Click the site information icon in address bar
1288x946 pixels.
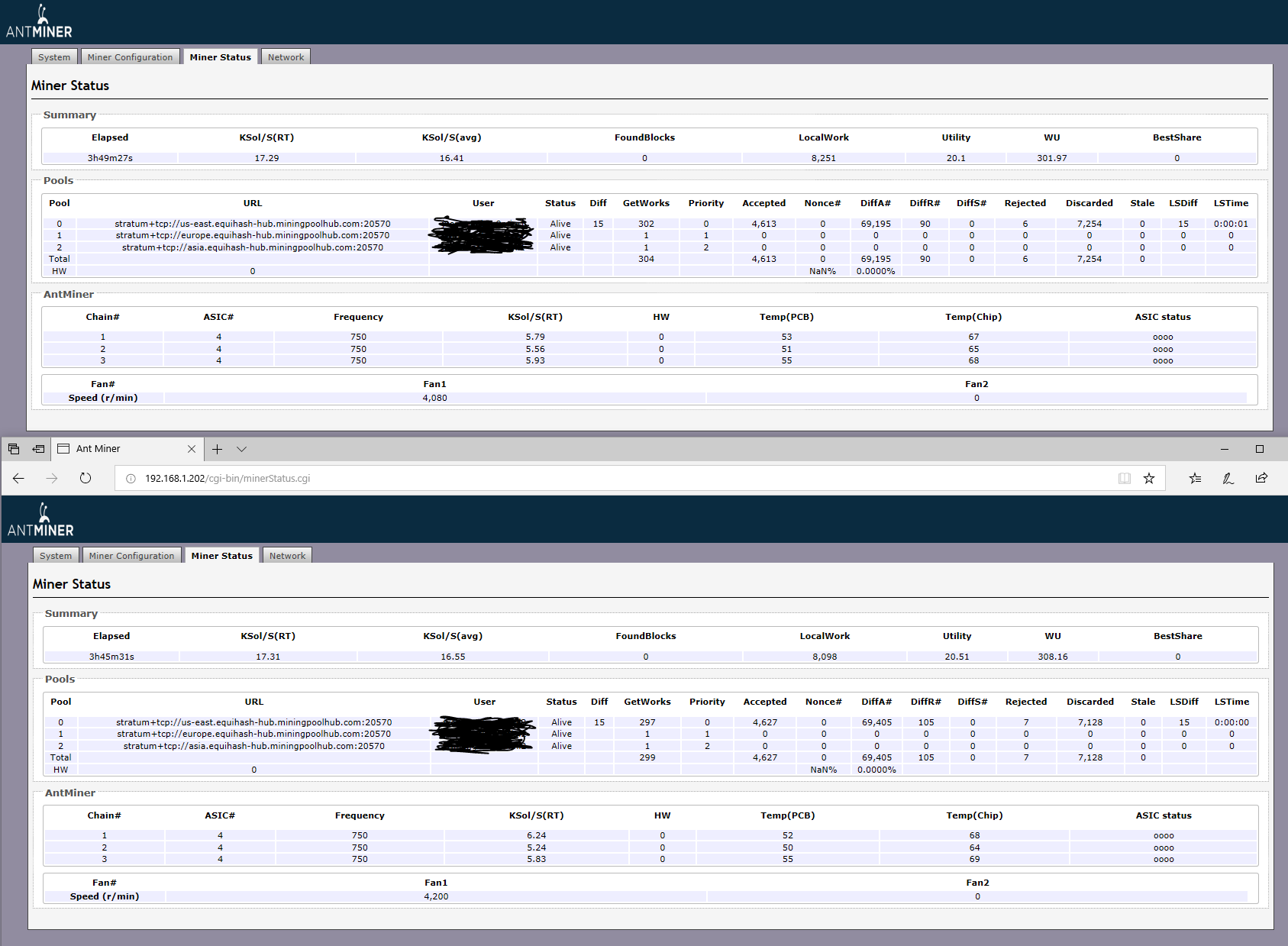click(x=131, y=479)
